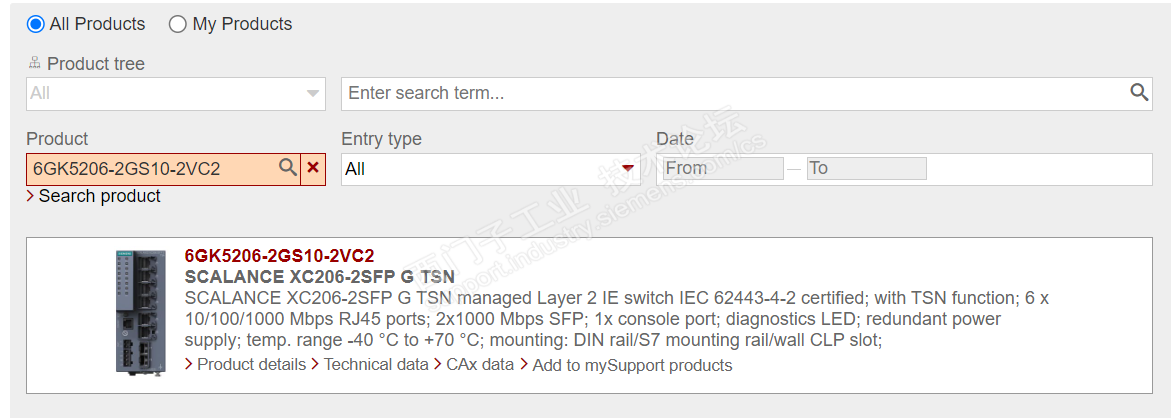Open the Product details link
1171x418 pixels.
(251, 365)
